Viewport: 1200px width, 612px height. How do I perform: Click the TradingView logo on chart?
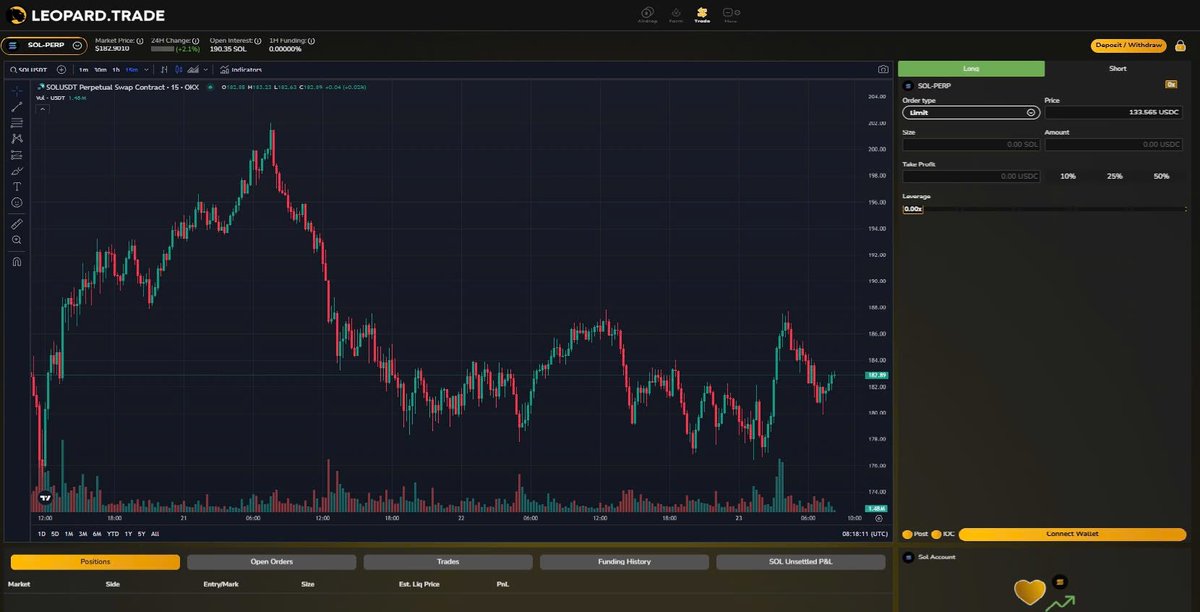click(x=45, y=497)
